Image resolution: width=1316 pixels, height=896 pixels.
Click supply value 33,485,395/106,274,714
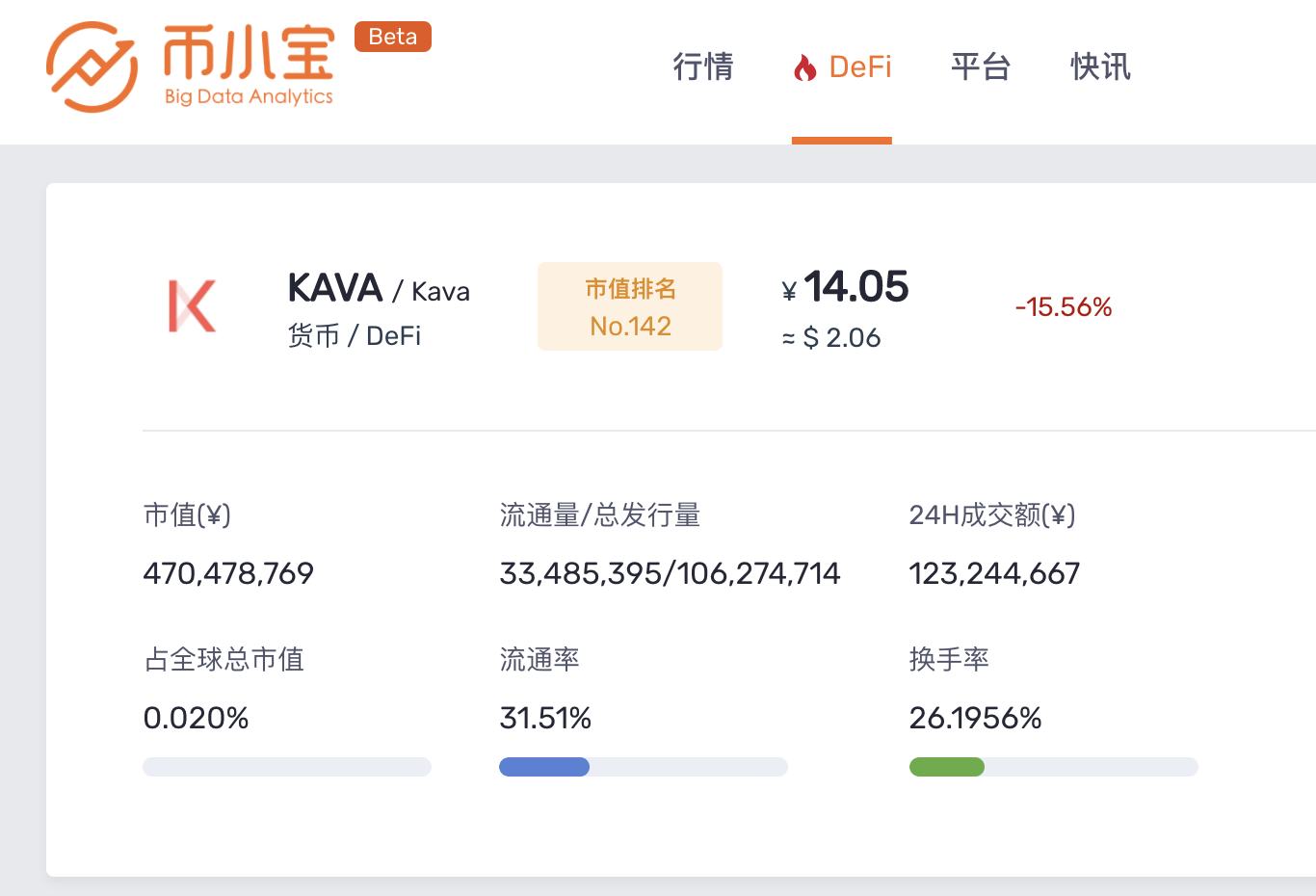[x=671, y=573]
